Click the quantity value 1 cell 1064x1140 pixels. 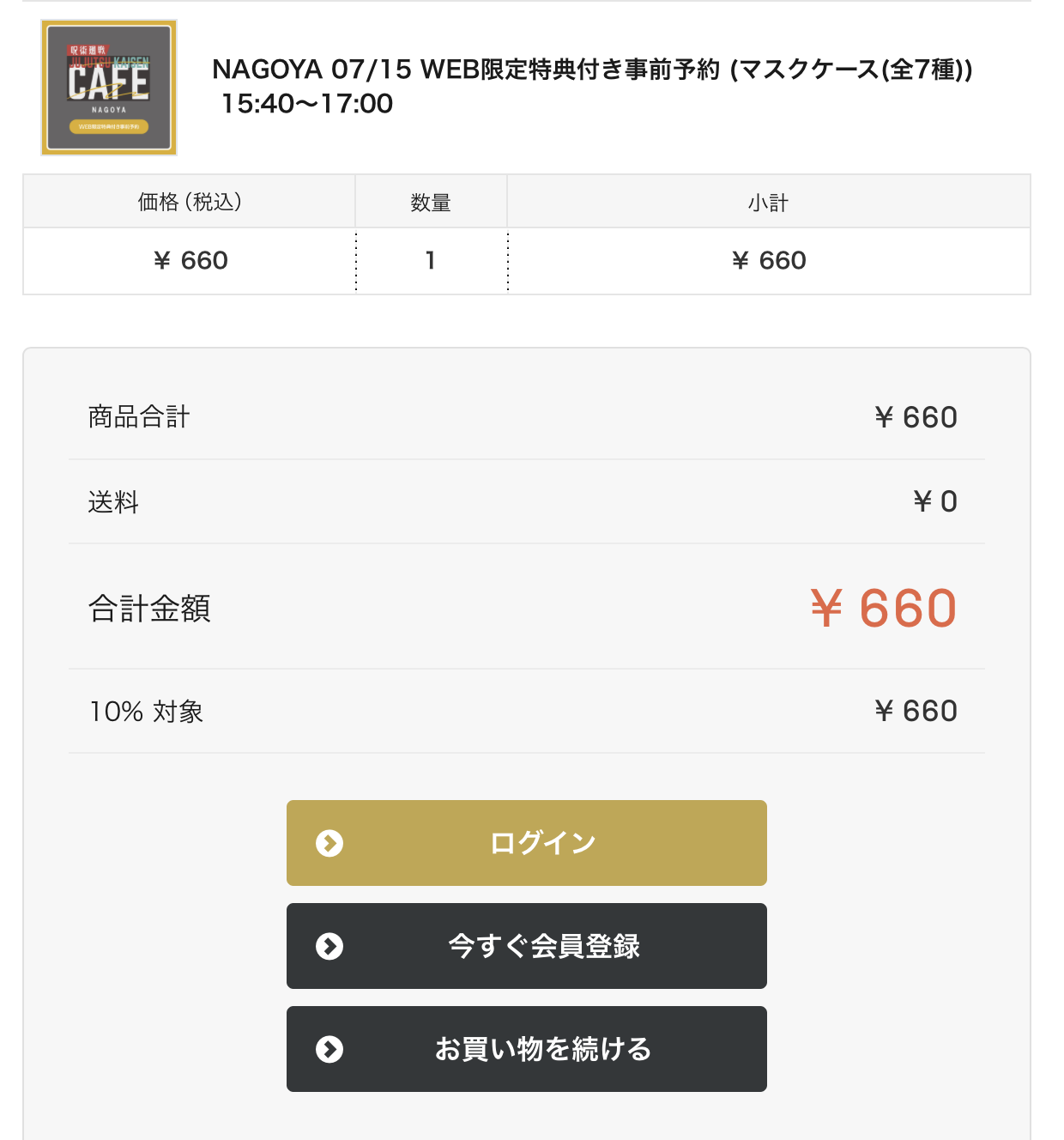(x=431, y=261)
